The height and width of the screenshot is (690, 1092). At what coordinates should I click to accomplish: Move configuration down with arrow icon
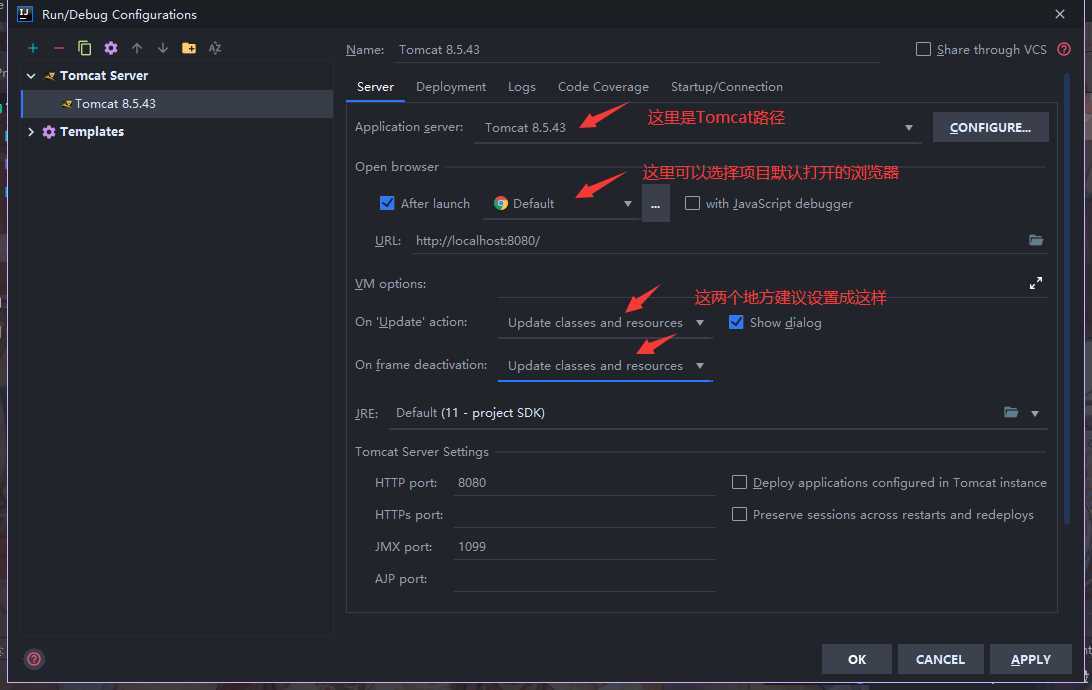162,48
